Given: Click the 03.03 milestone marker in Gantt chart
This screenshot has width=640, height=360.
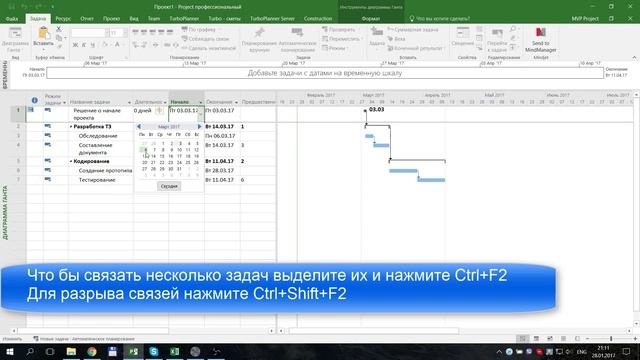Looking at the screenshot, I should [x=365, y=111].
